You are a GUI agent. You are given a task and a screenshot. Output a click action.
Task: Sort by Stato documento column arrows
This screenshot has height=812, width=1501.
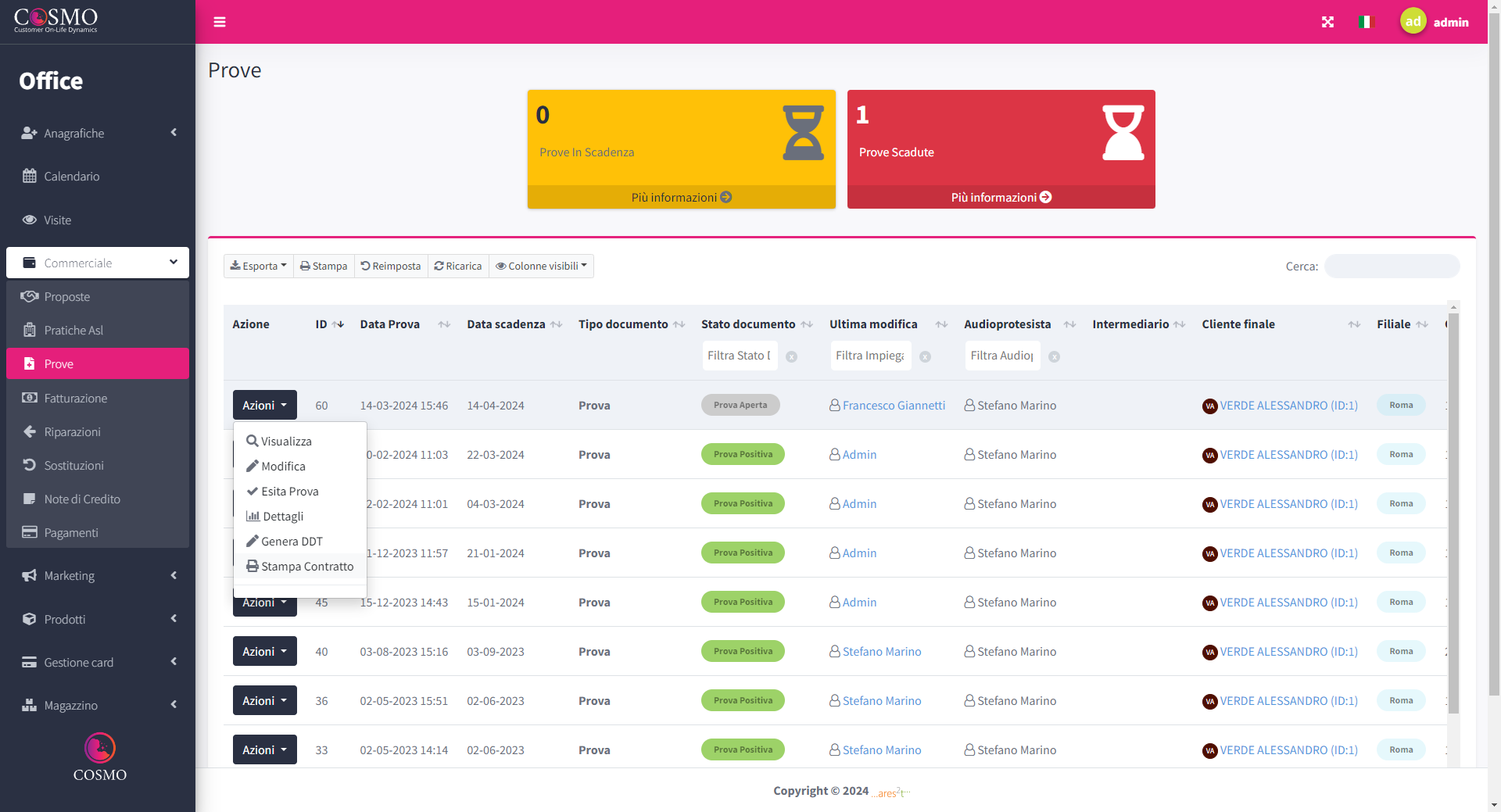click(x=807, y=324)
